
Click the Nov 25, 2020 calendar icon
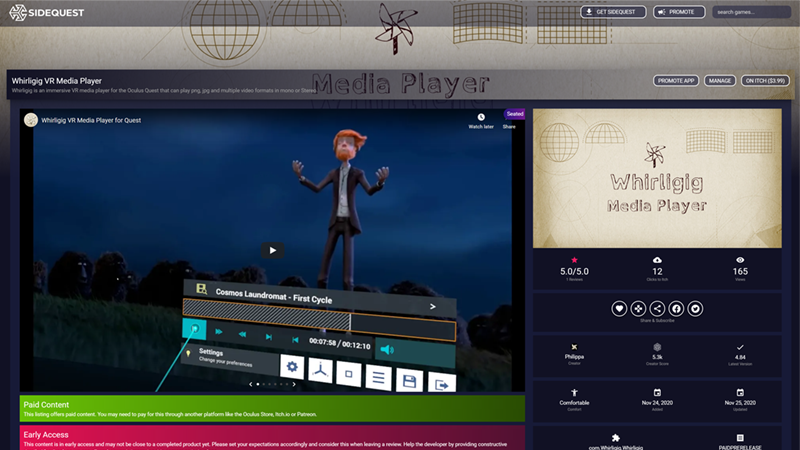click(740, 392)
